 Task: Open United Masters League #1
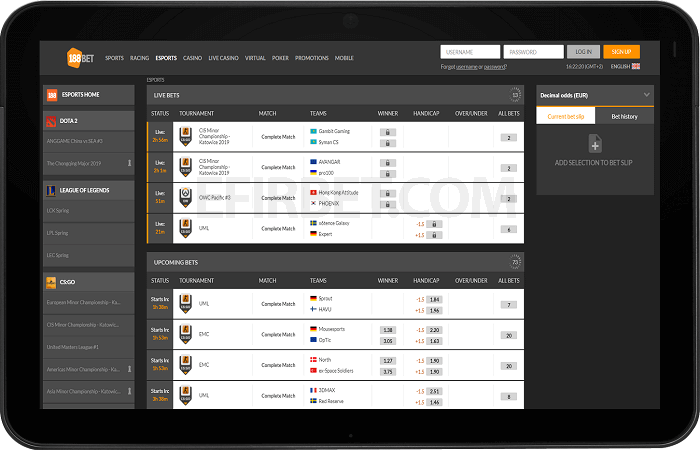pos(89,347)
